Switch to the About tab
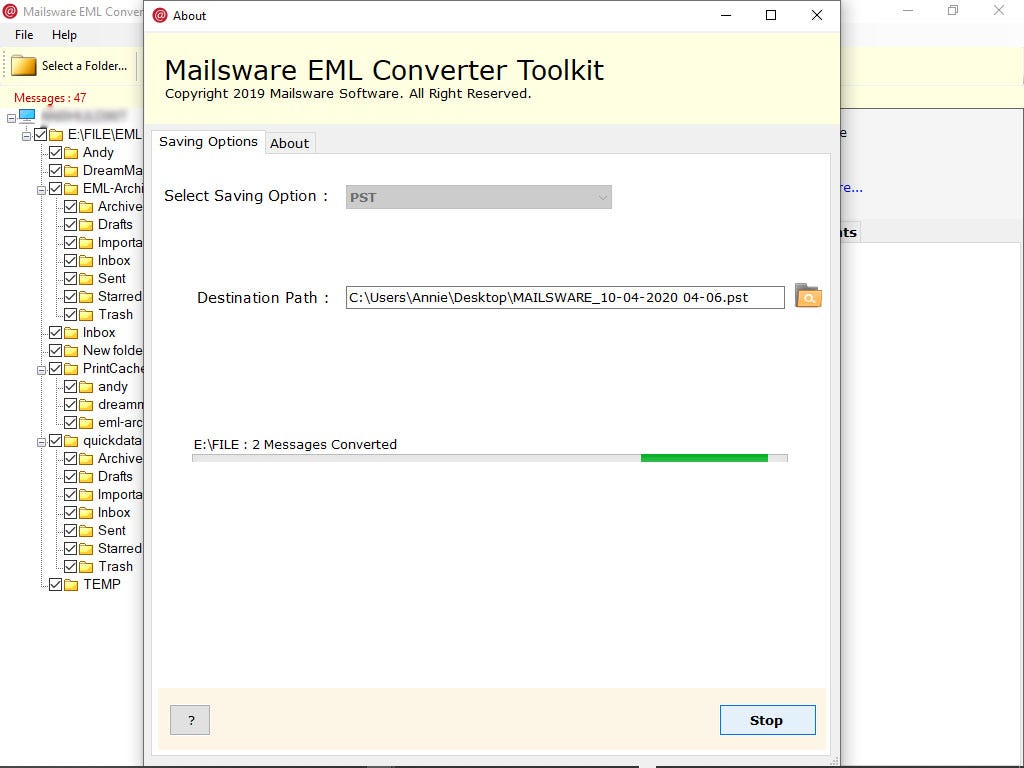The width and height of the screenshot is (1024, 768). [x=289, y=144]
